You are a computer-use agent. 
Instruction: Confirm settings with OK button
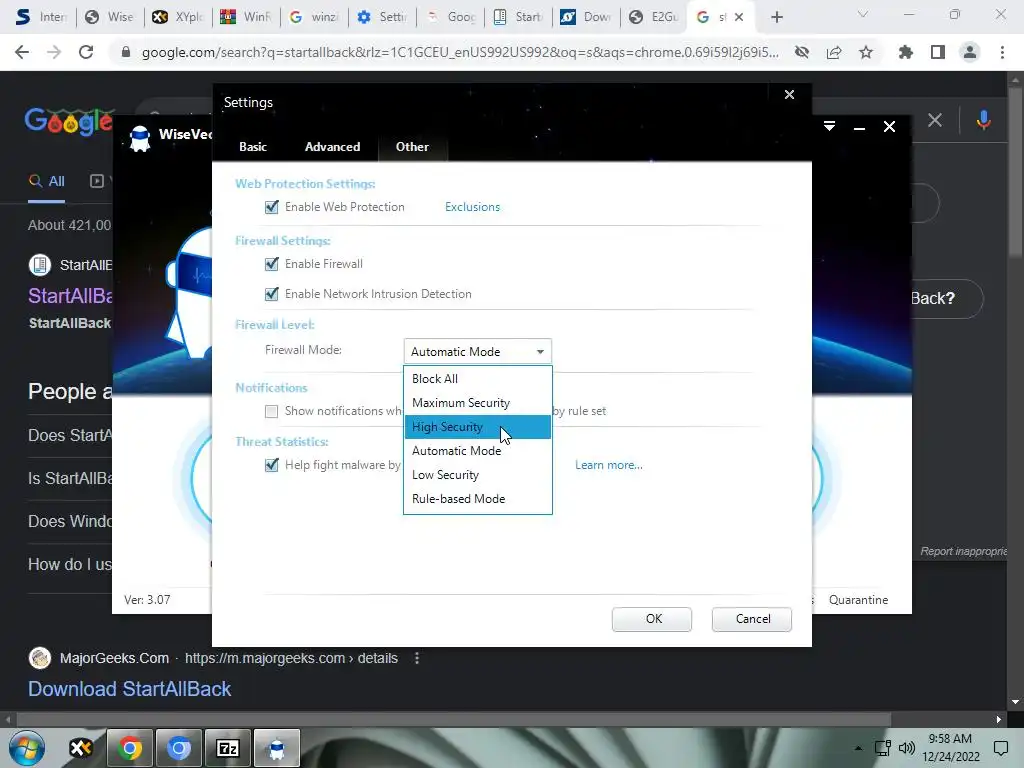(652, 619)
